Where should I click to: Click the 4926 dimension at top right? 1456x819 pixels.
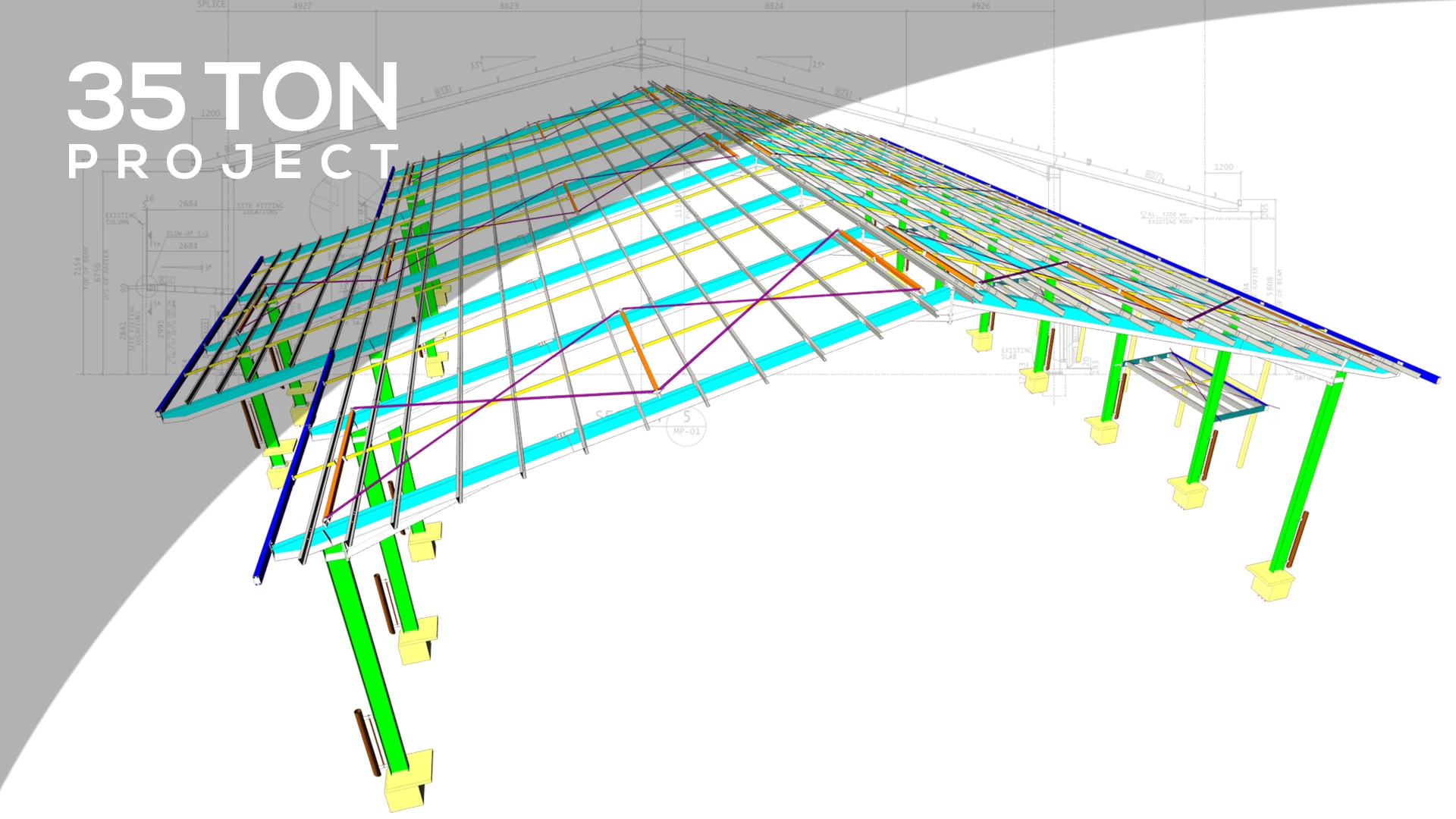click(981, 6)
